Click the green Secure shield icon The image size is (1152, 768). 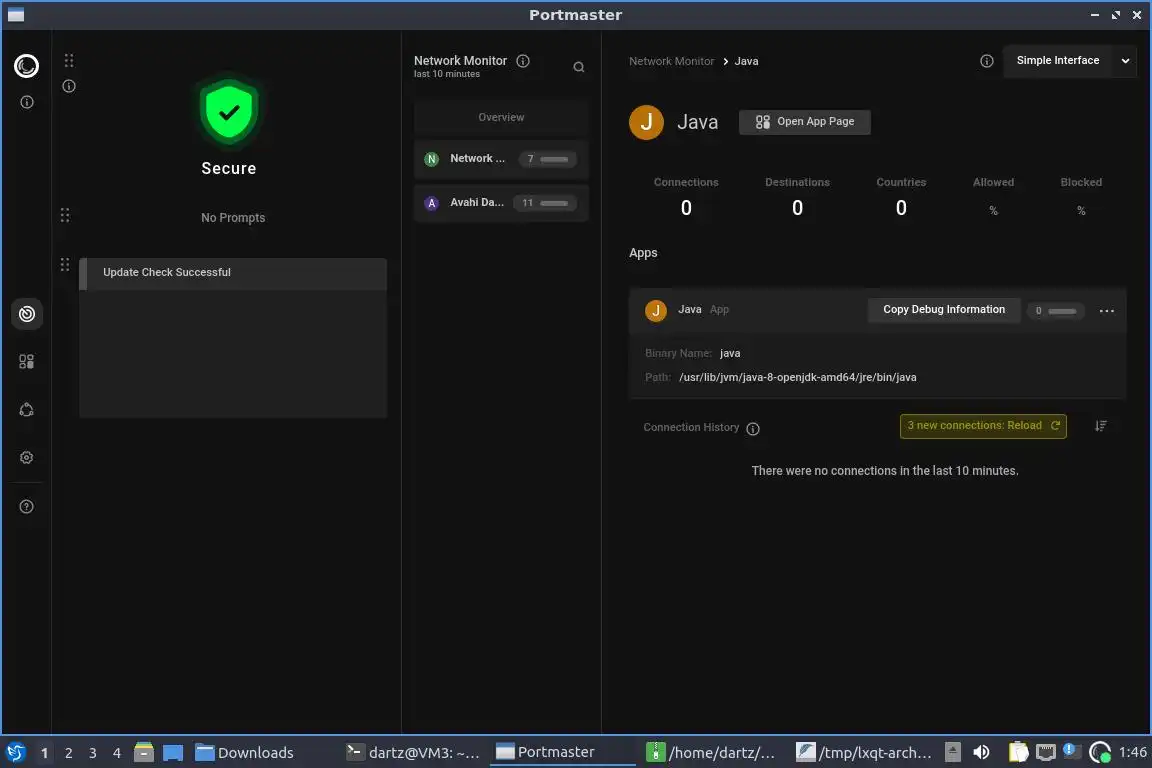pos(229,112)
